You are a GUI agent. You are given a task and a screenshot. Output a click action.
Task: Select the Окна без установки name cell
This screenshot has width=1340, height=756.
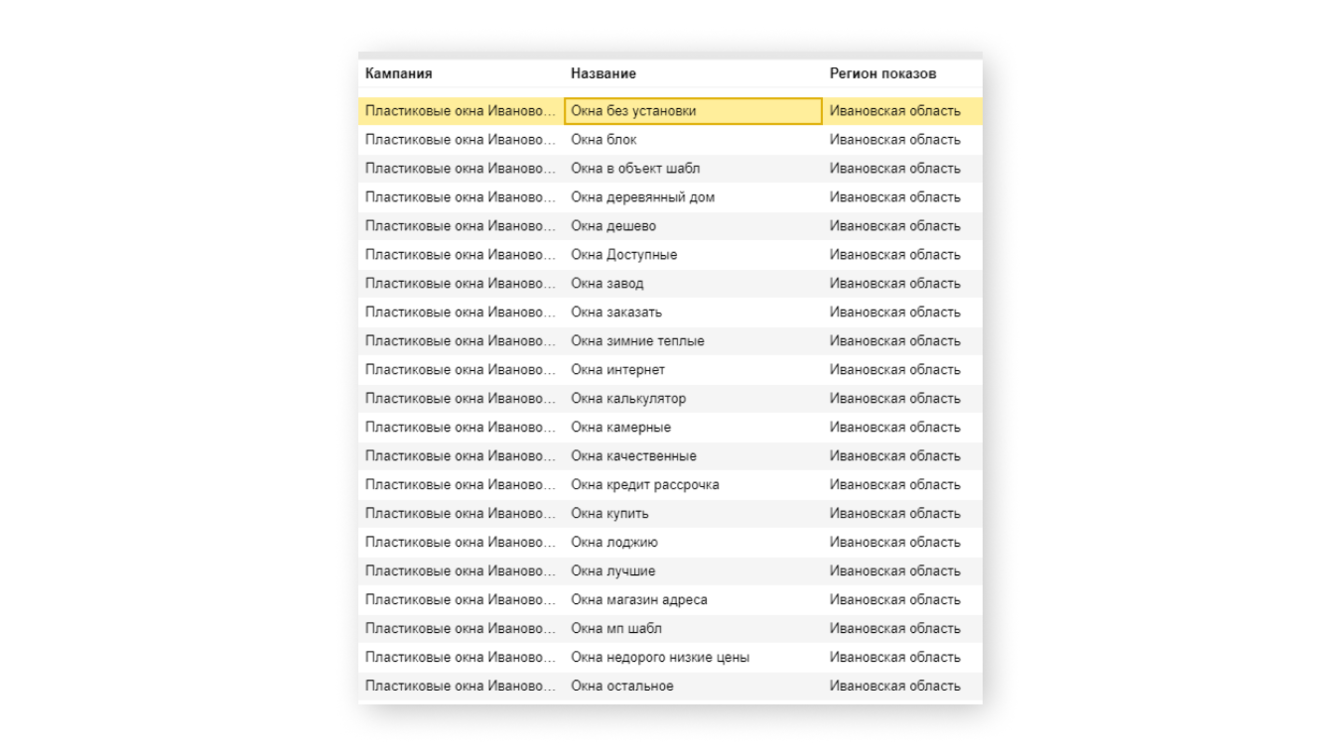tap(634, 111)
